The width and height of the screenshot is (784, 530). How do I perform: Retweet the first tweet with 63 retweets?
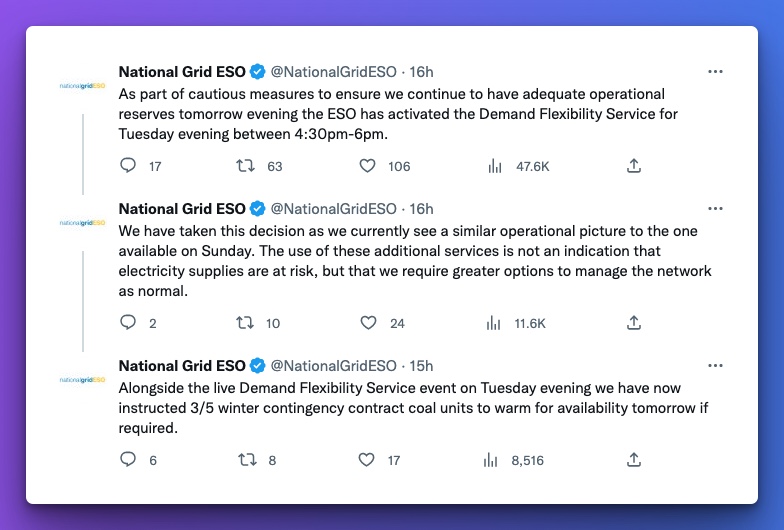246,166
